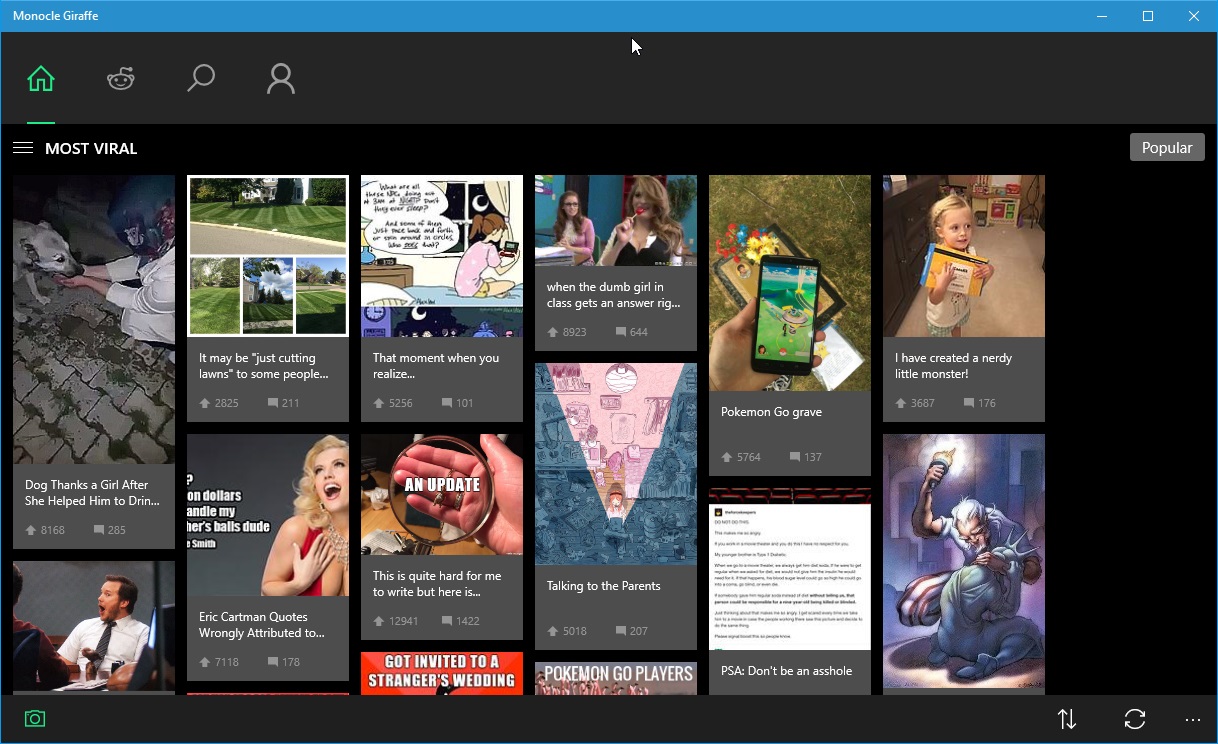
Task: Click the Most Viral section heading
Action: coord(91,149)
